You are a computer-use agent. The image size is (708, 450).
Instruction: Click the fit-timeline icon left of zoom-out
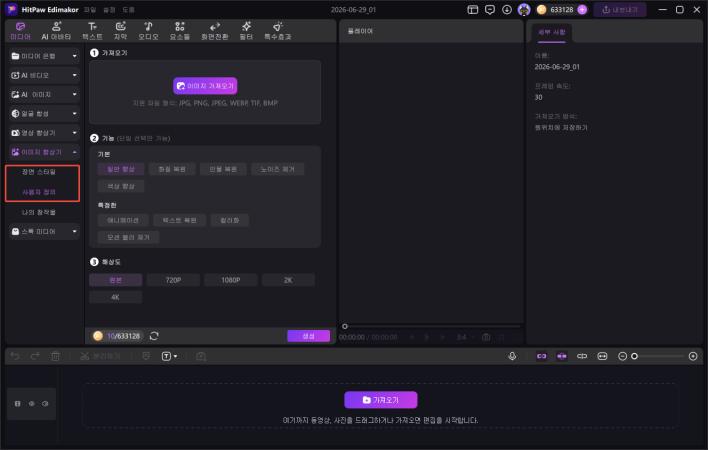click(x=602, y=356)
